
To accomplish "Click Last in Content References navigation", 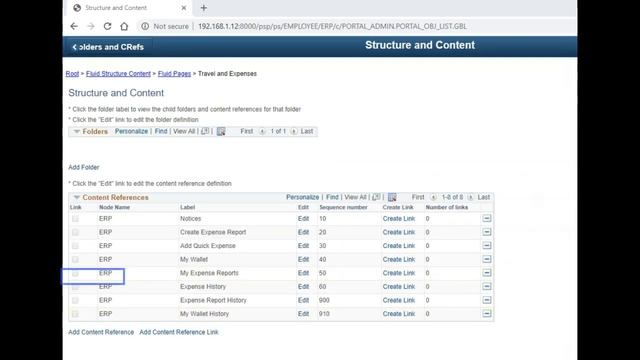I will [484, 197].
